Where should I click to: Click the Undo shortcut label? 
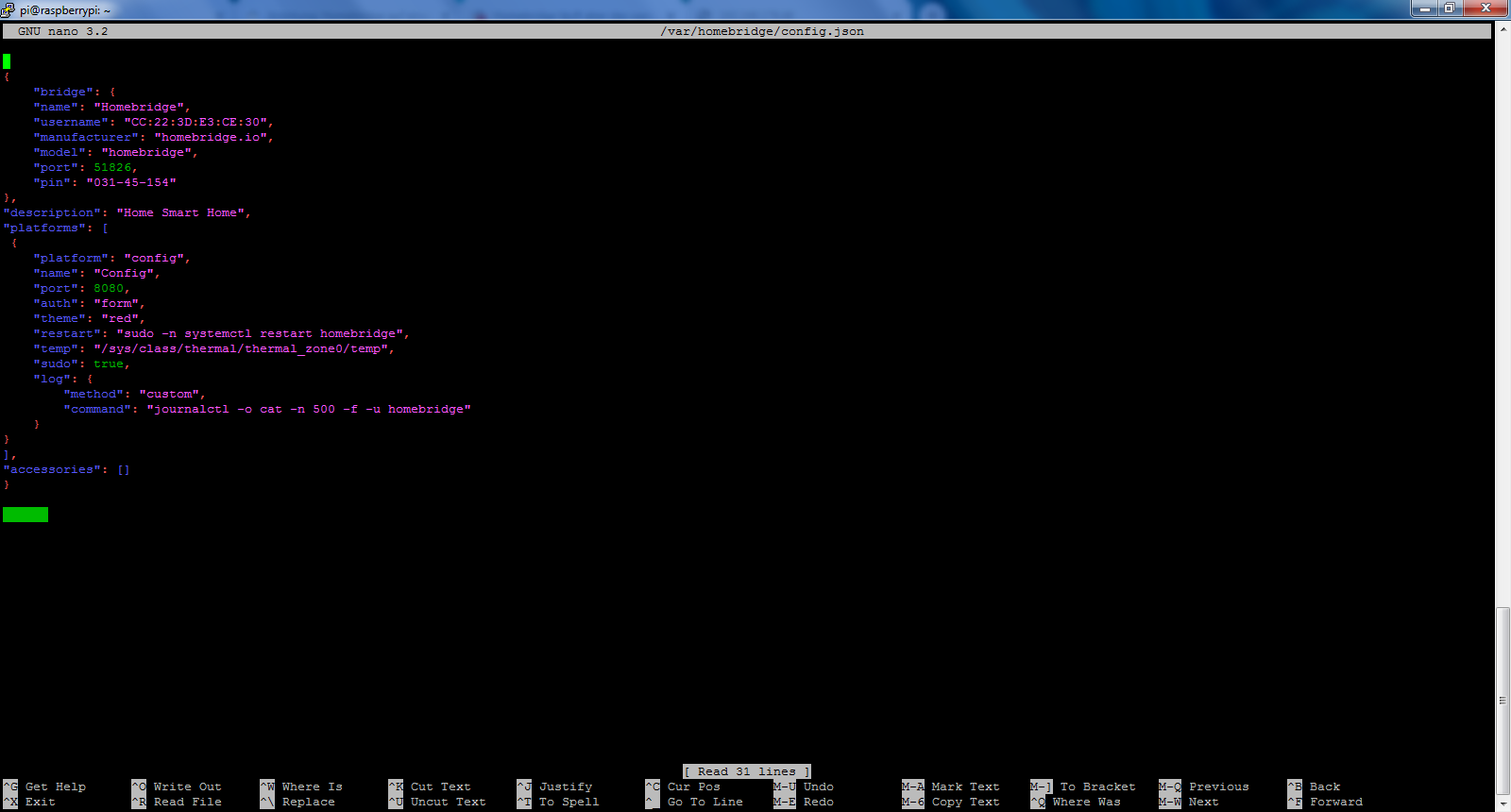point(819,787)
